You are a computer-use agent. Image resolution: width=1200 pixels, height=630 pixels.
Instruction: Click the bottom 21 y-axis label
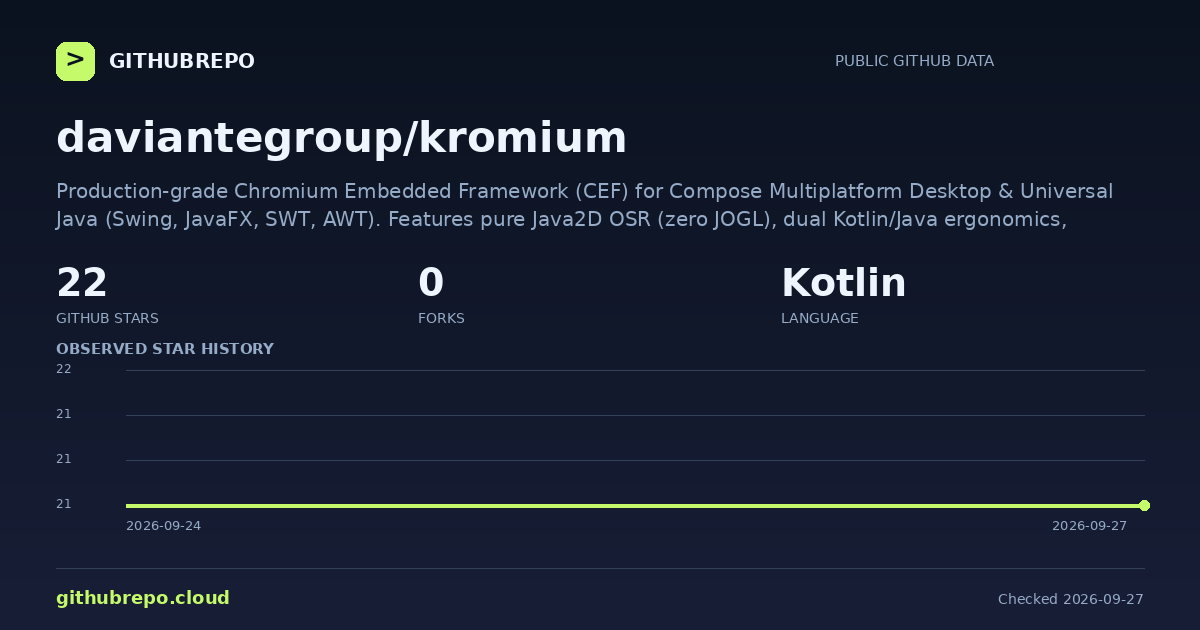click(x=64, y=504)
